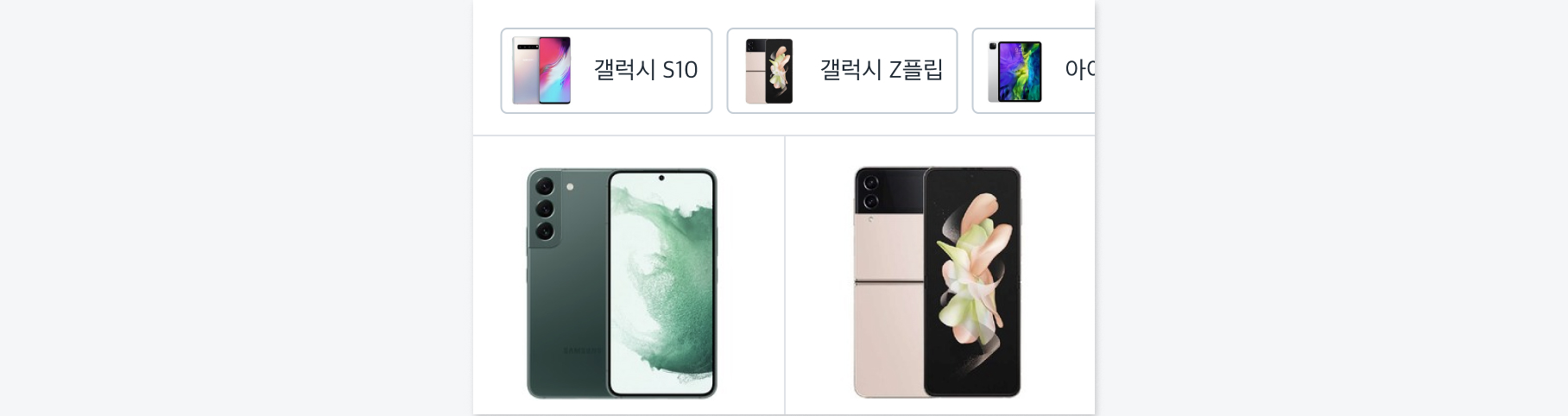Click the Galaxy S10 phone thumbnail icon

point(541,71)
